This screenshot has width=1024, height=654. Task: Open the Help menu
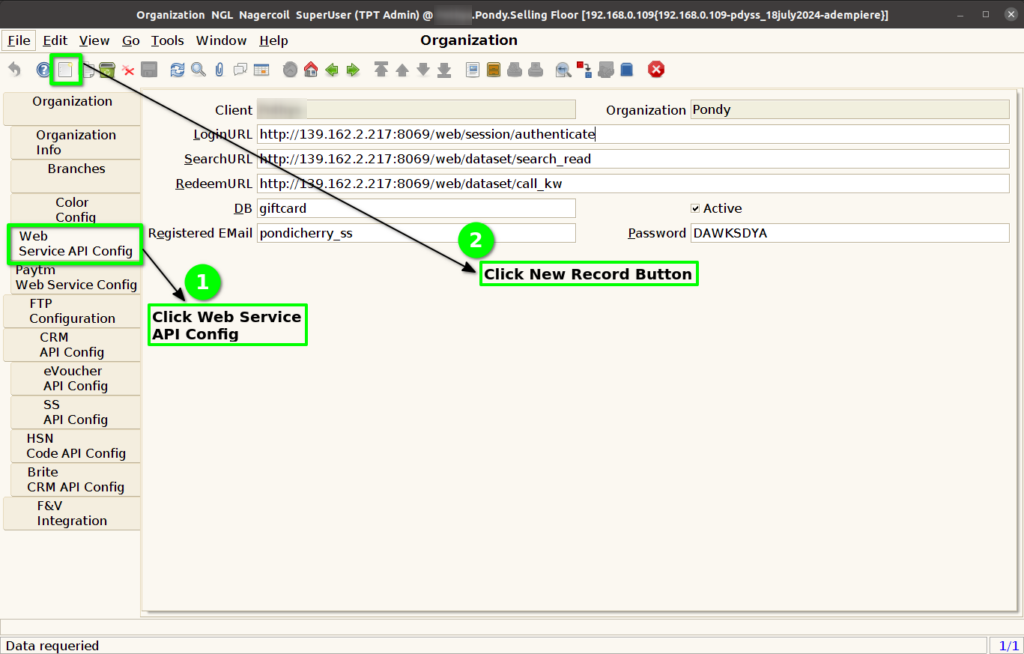(x=274, y=41)
